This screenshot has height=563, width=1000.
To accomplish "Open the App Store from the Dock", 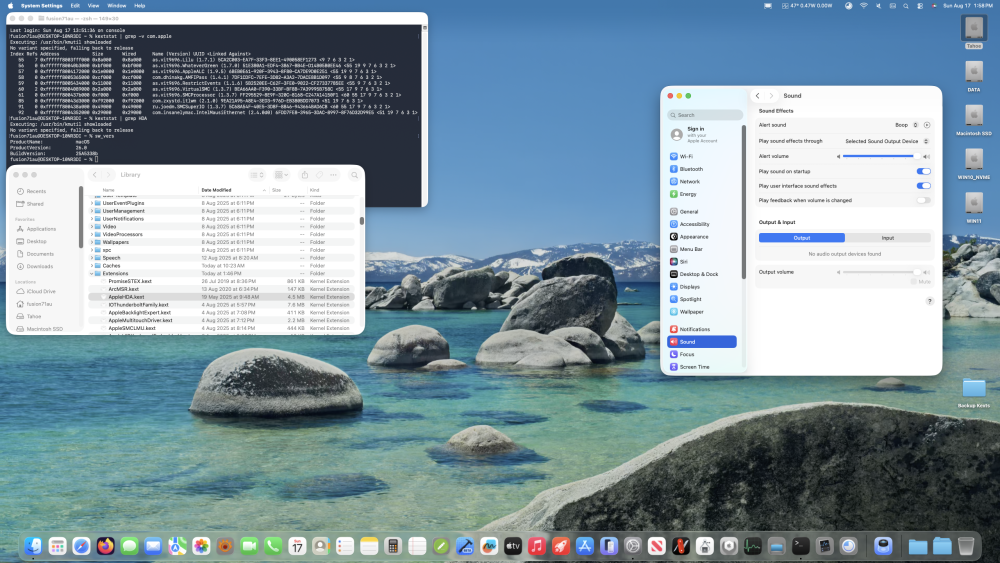I will click(585, 546).
